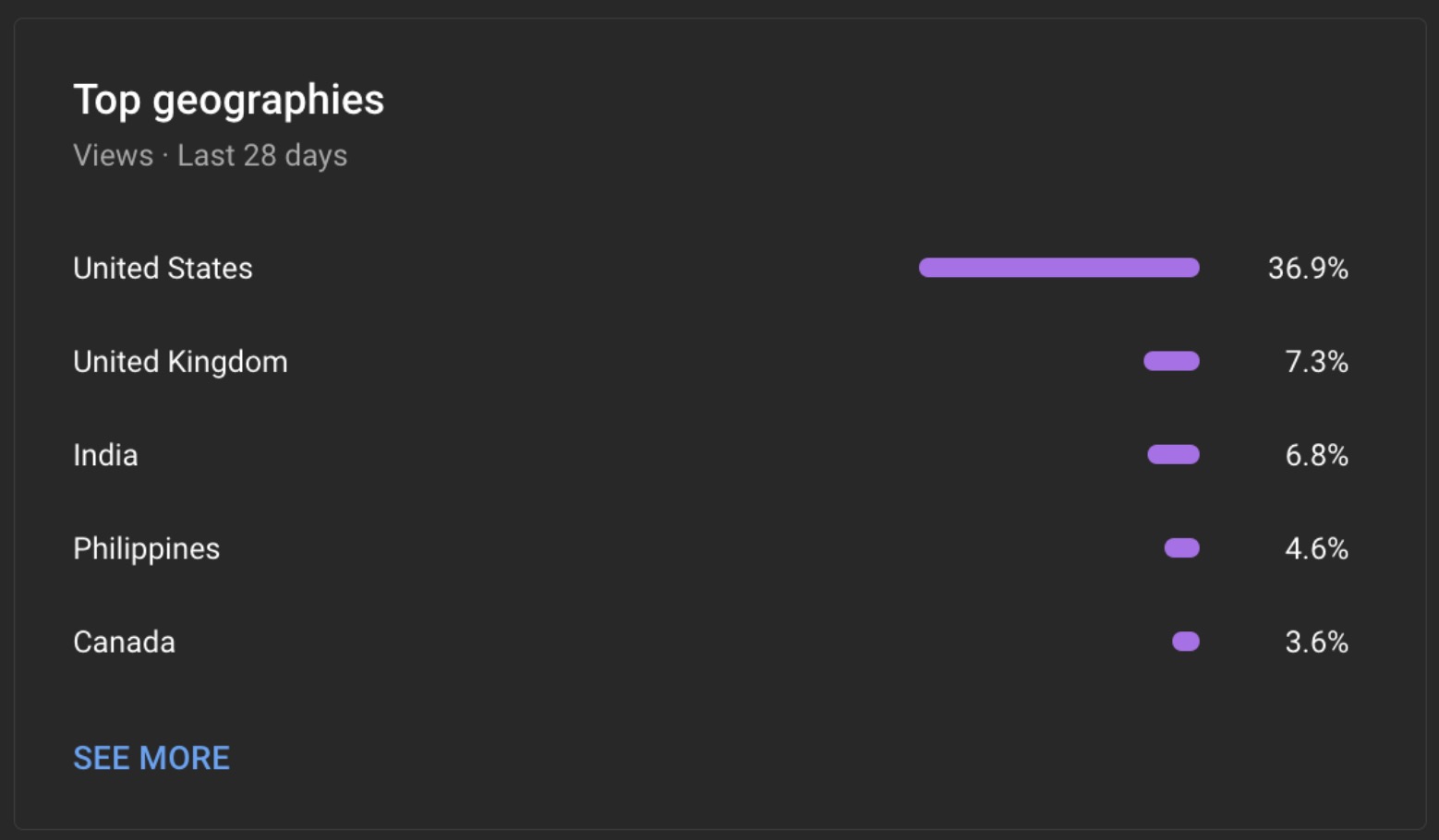Click the Views · Last 28 days subtitle
The width and height of the screenshot is (1439, 840).
click(211, 155)
